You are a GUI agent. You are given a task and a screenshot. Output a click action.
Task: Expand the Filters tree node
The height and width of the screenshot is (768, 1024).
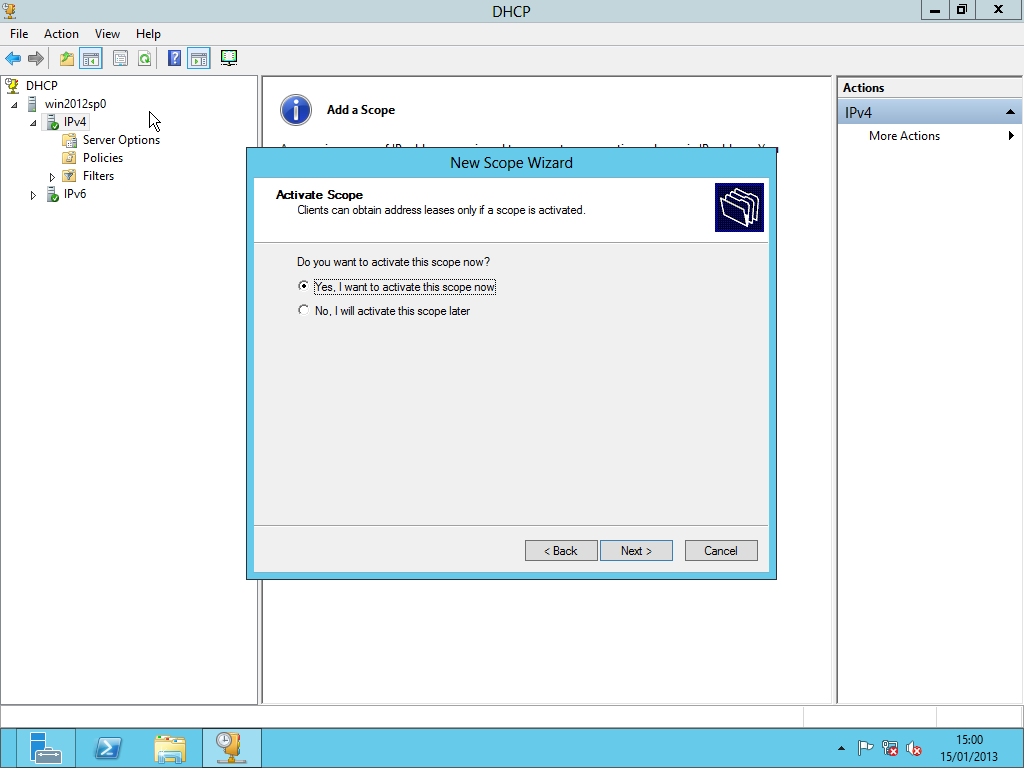point(52,177)
